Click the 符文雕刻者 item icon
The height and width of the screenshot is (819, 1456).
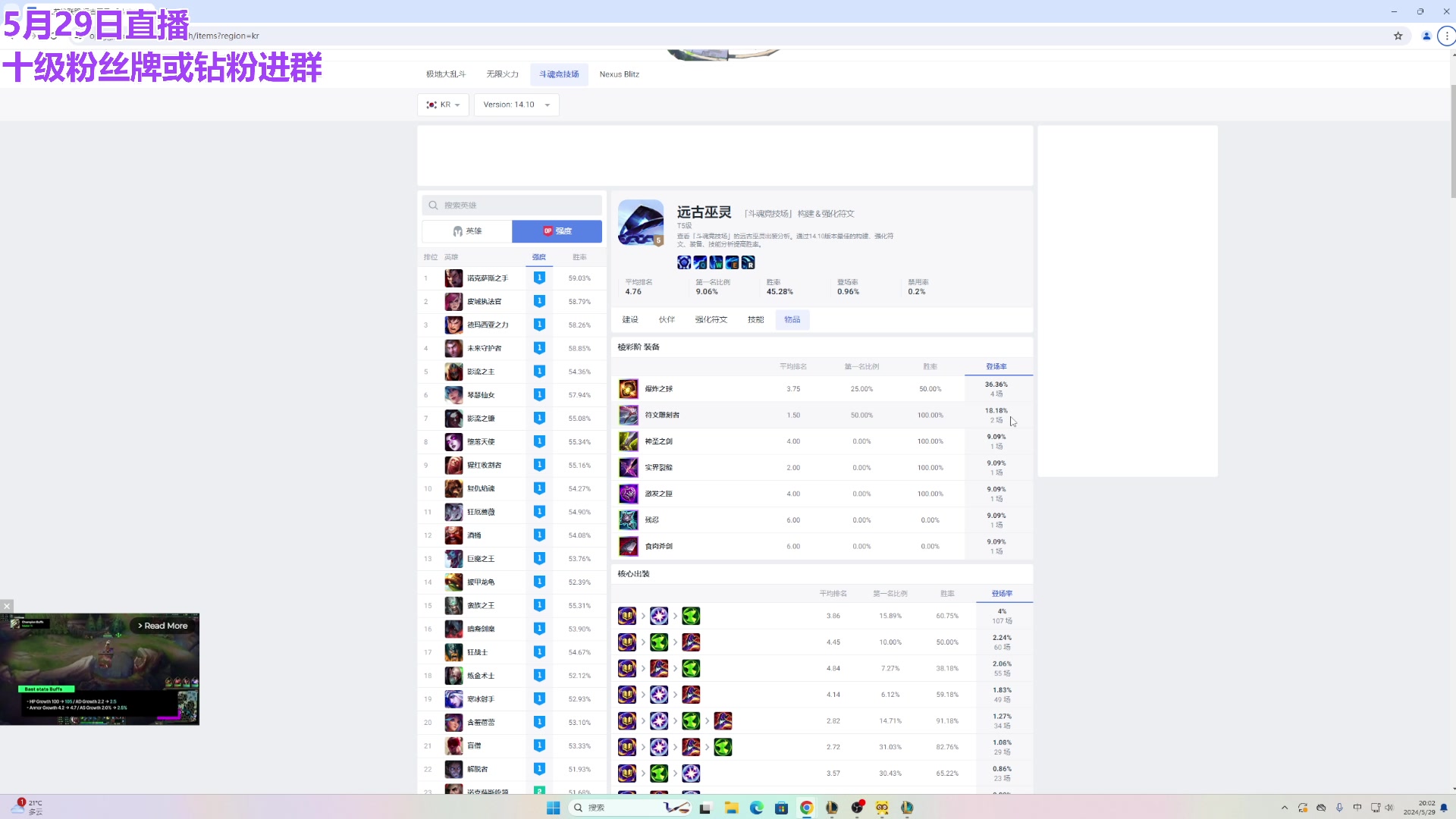(x=628, y=416)
